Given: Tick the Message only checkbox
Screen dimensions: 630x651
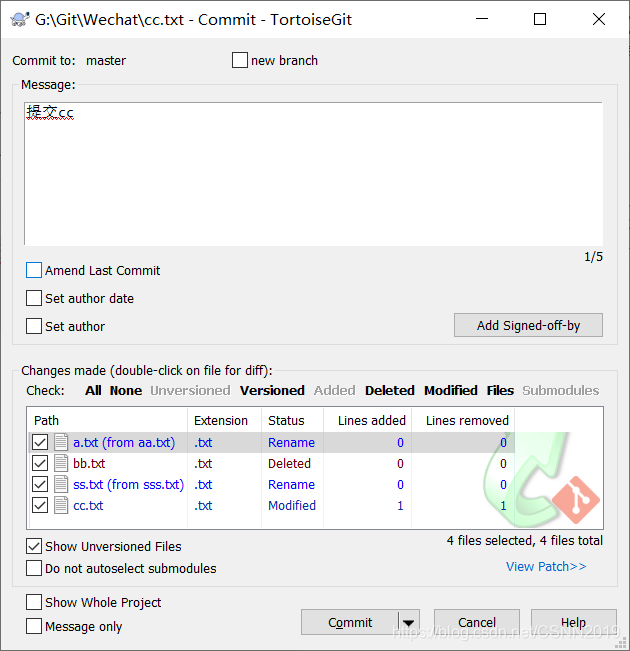Looking at the screenshot, I should 34,626.
